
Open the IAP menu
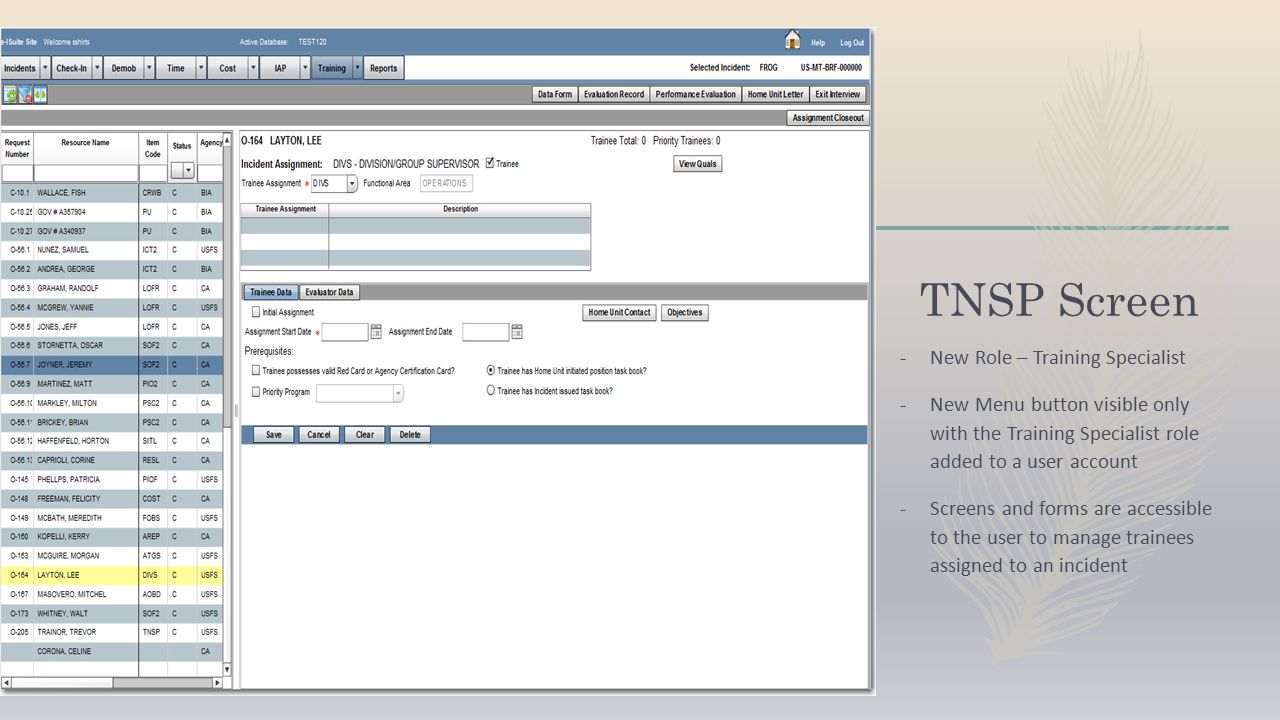(280, 68)
